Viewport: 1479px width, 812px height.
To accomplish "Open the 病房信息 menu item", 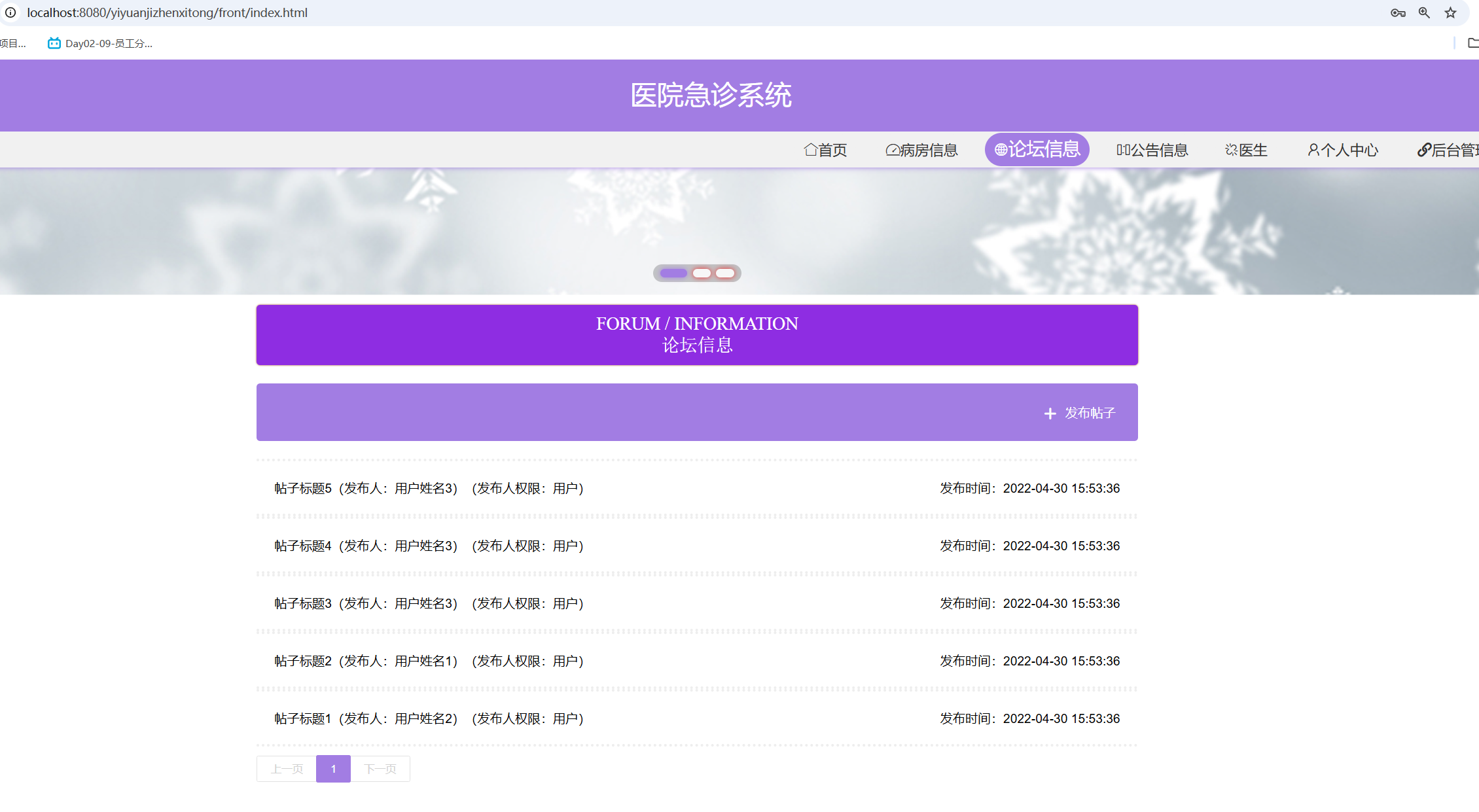I will (x=921, y=150).
